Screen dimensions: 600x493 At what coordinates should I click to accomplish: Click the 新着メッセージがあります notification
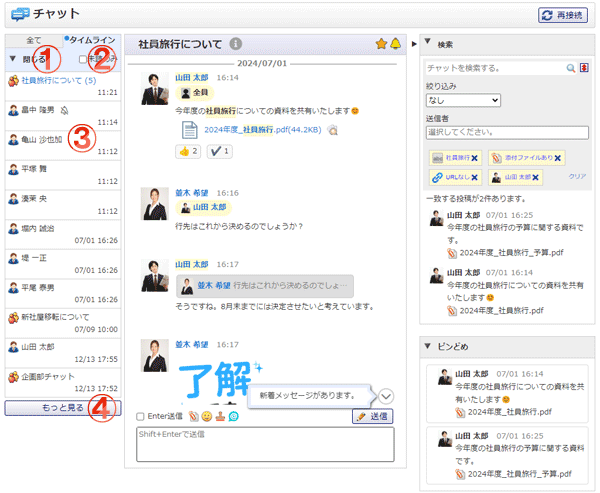[308, 395]
